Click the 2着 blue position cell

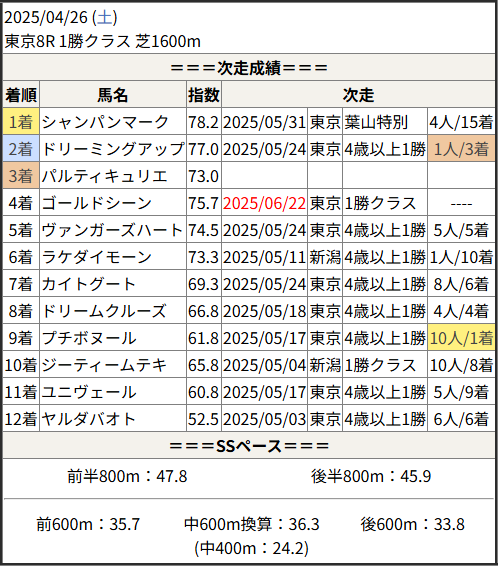click(21, 149)
